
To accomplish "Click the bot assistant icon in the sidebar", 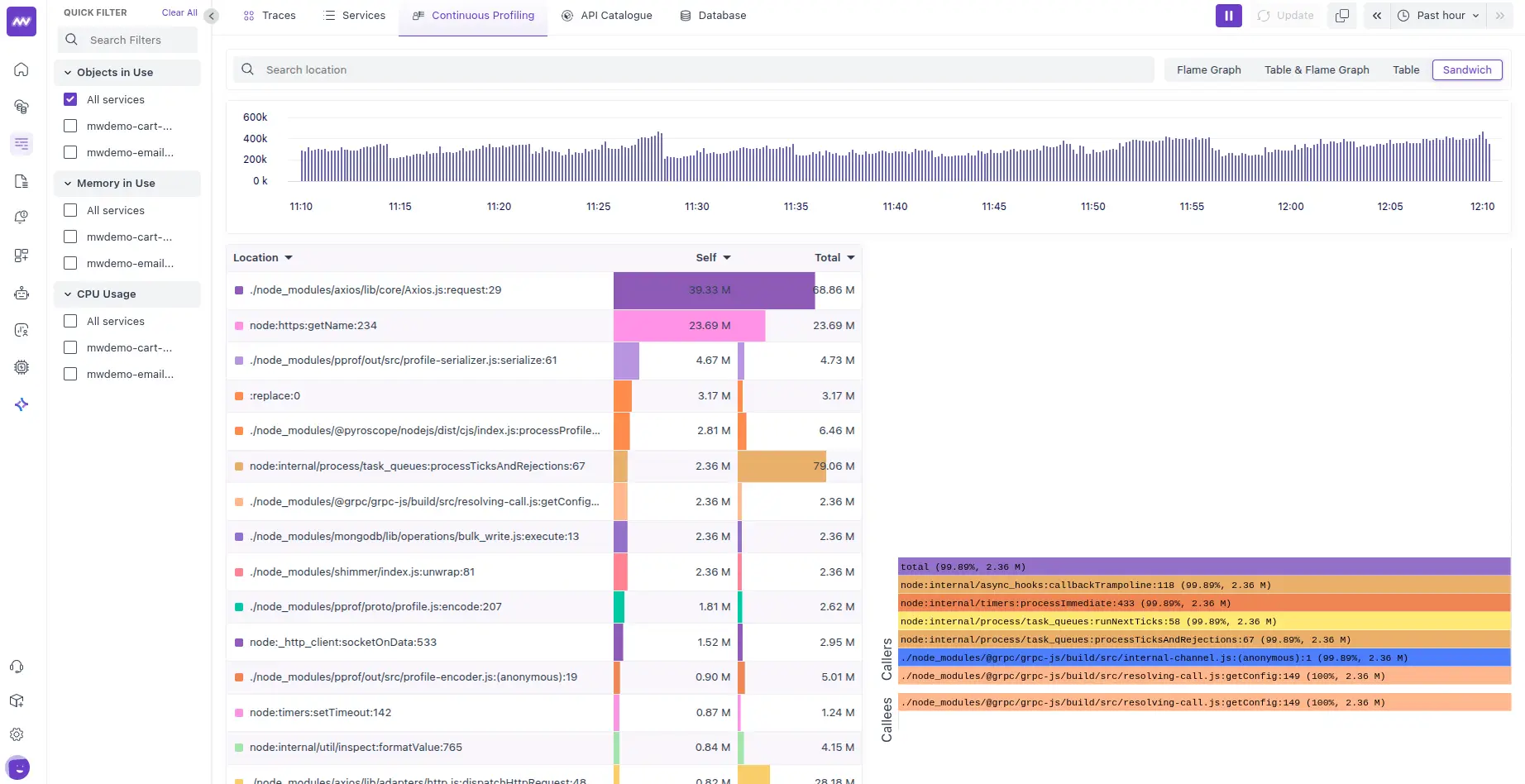I will tap(21, 292).
